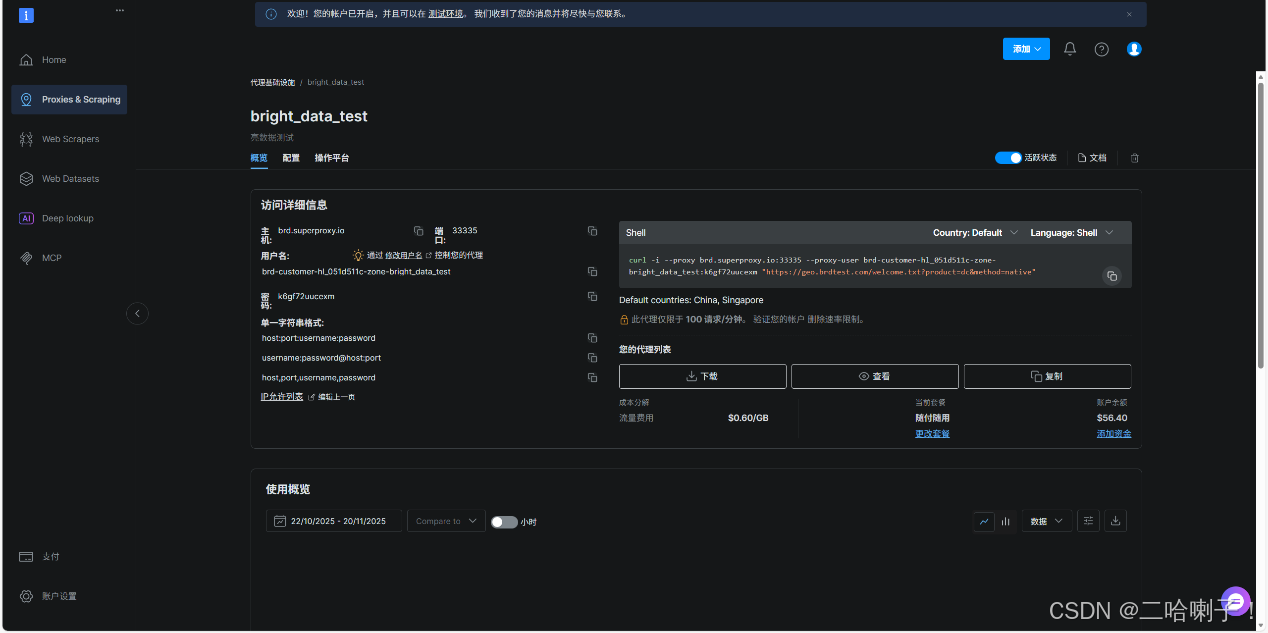1268x633 pixels.
Task: Expand the Compare to dropdown
Action: click(446, 521)
